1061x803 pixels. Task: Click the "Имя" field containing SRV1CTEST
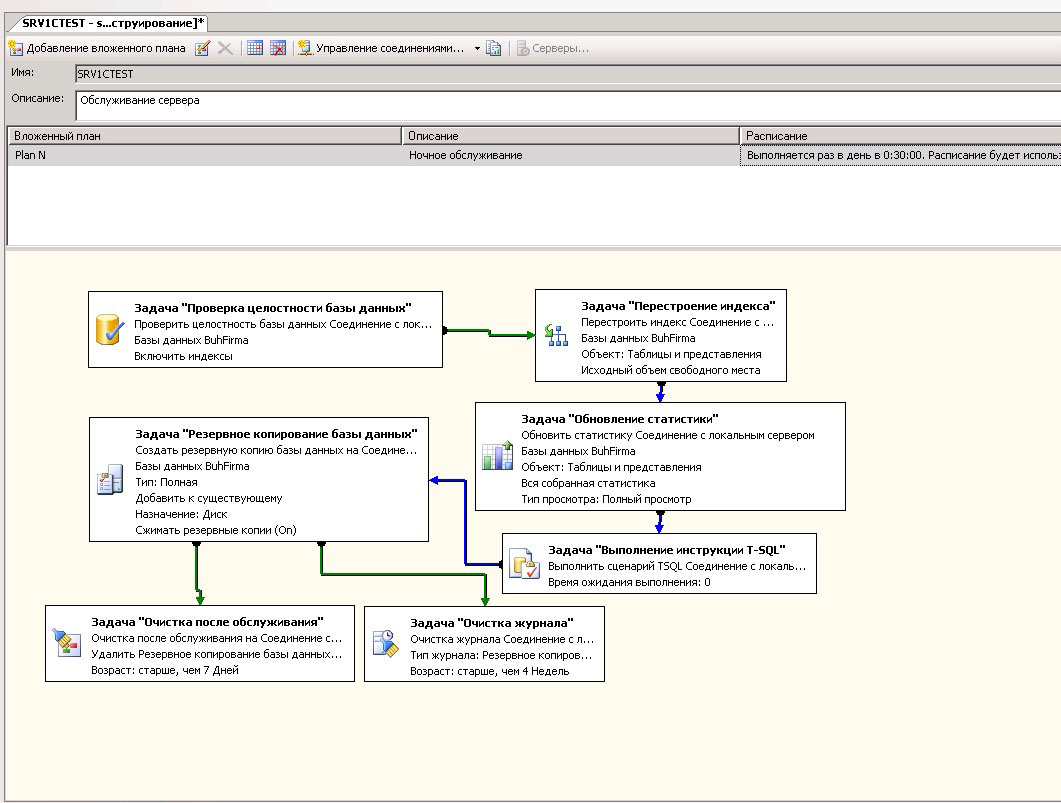[x=560, y=74]
